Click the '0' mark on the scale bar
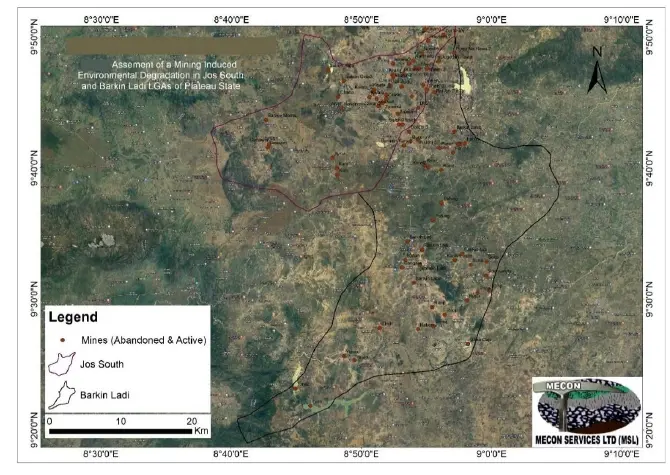This screenshot has height=475, width=670. click(x=50, y=421)
